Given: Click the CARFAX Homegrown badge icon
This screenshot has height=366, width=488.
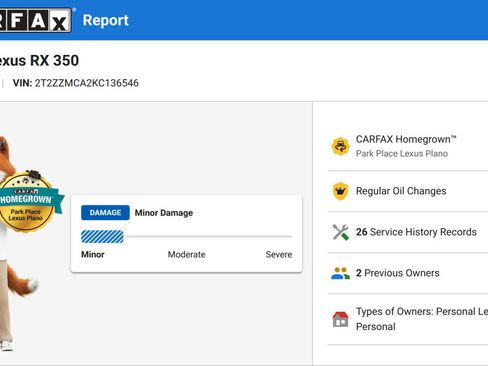Looking at the screenshot, I should tap(340, 146).
